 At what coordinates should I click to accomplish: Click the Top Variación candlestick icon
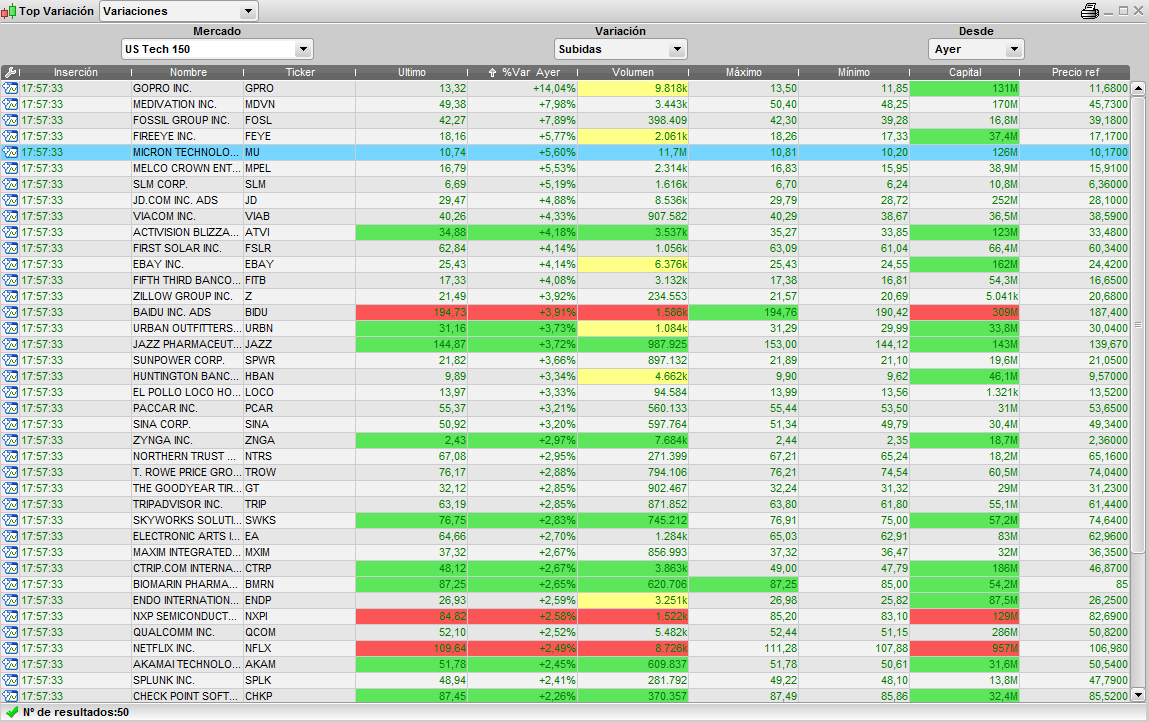click(x=9, y=11)
